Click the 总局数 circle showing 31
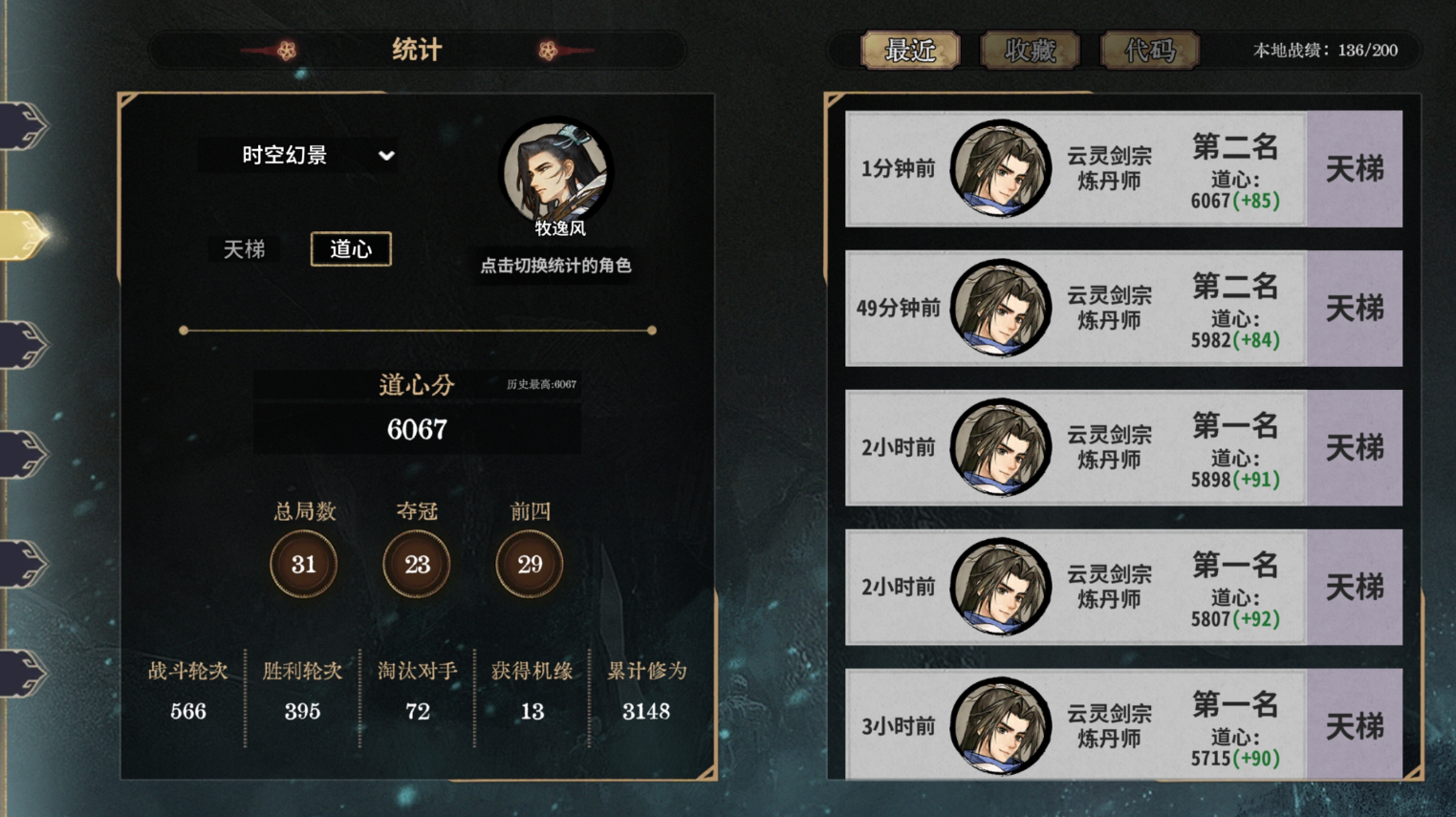The height and width of the screenshot is (817, 1456). [x=304, y=565]
